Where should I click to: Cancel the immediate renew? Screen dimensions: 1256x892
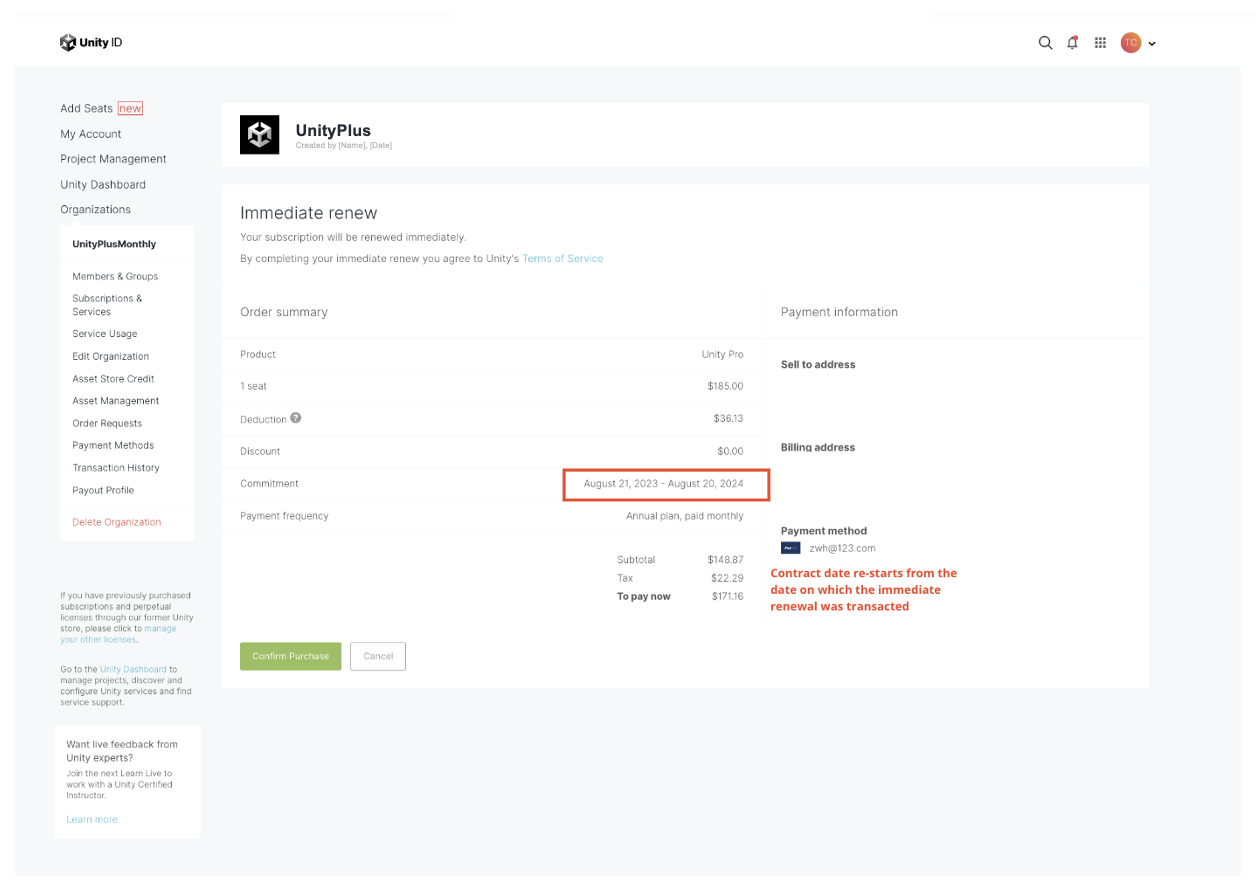click(x=378, y=656)
